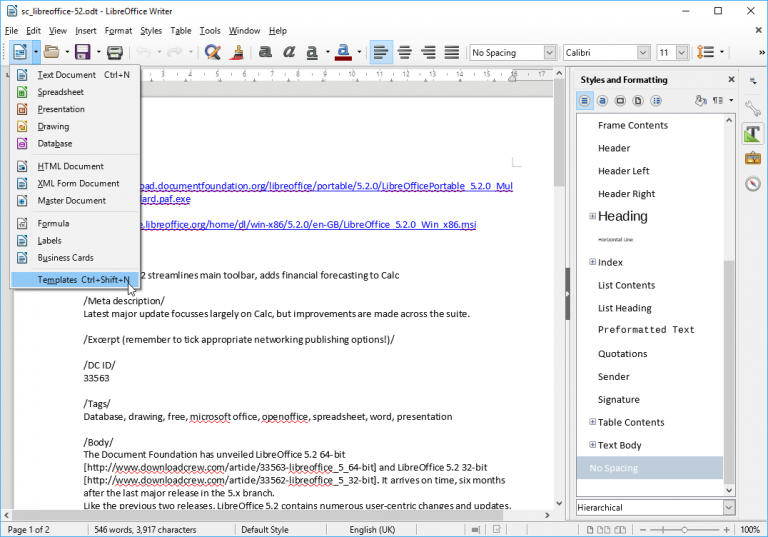
Task: Select the Clone Formatting paintbrush icon
Action: click(238, 52)
